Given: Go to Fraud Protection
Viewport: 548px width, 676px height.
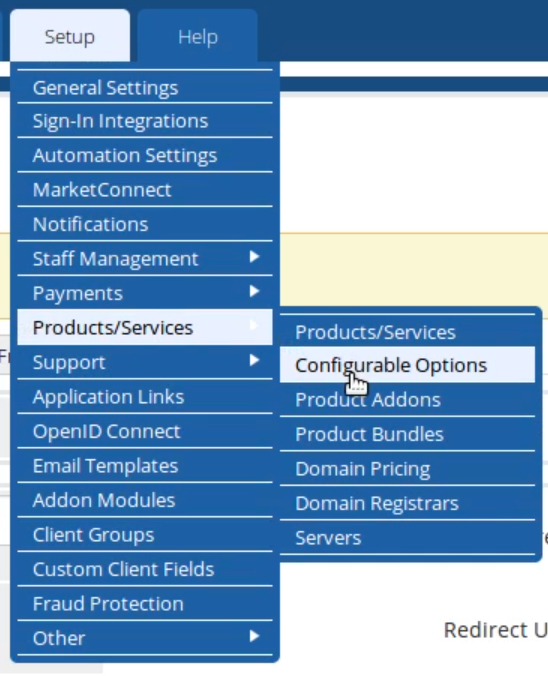Looking at the screenshot, I should pyautogui.click(x=145, y=604).
